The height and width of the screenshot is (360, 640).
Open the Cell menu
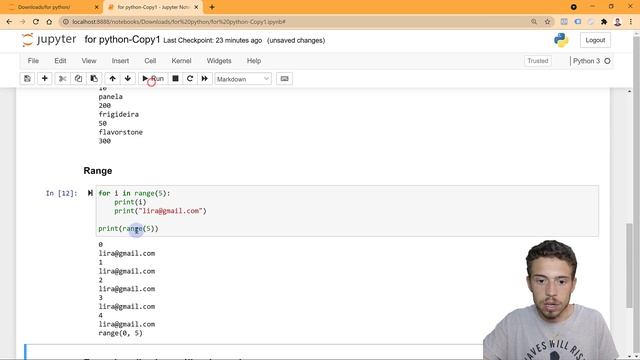[150, 61]
